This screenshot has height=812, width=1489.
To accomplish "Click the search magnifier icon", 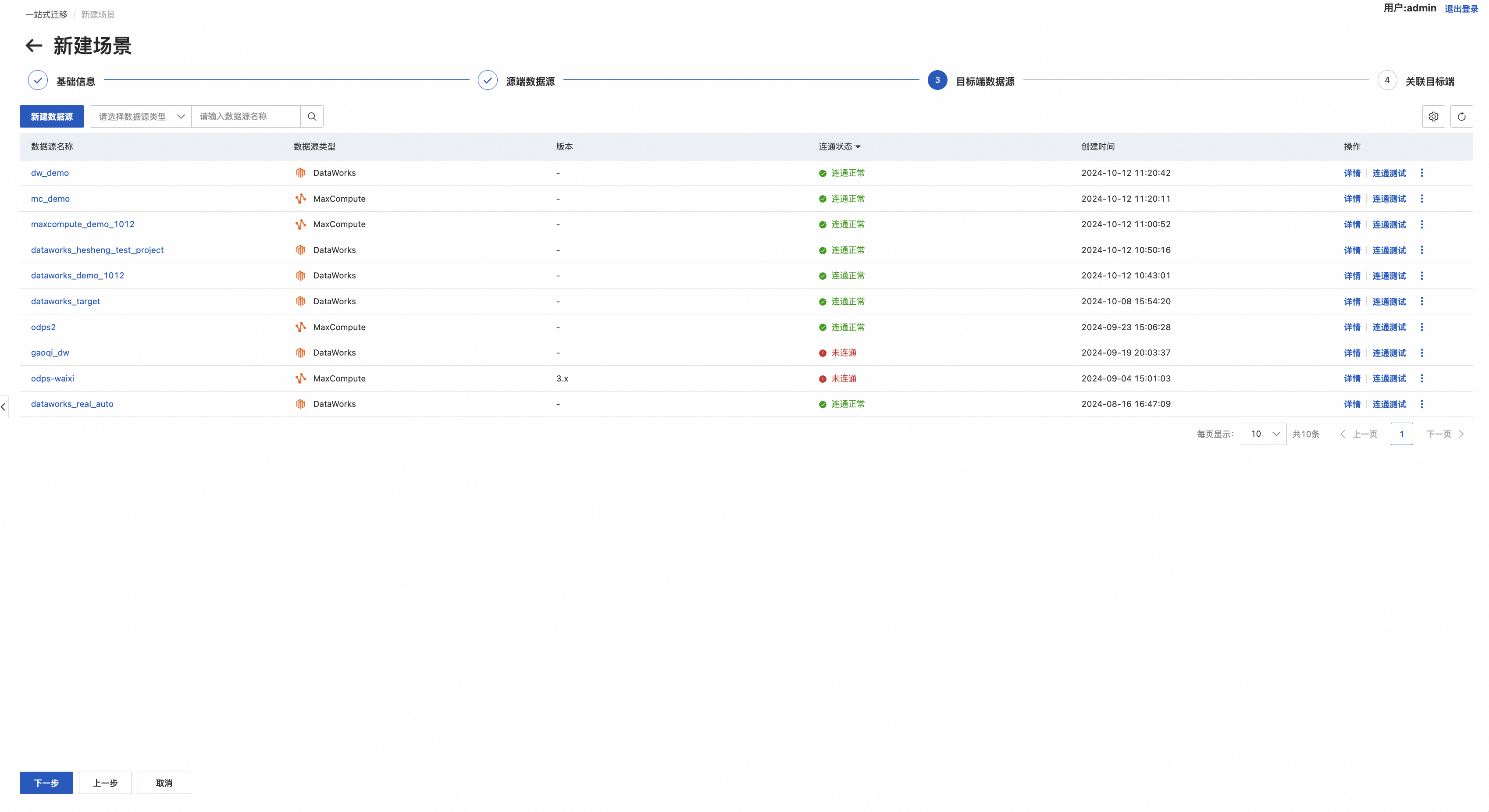I will point(312,116).
